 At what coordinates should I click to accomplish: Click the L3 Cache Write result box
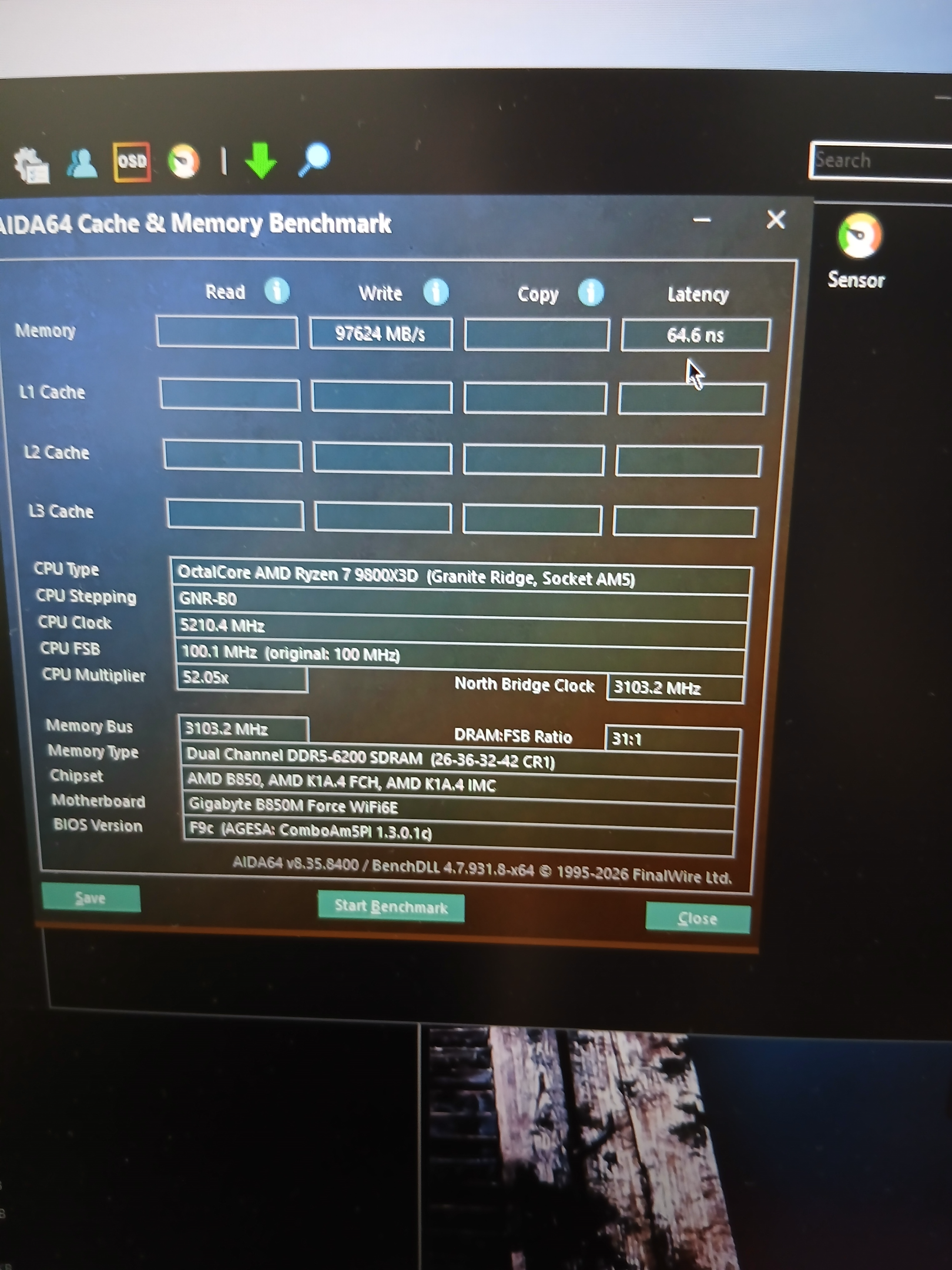(x=383, y=517)
